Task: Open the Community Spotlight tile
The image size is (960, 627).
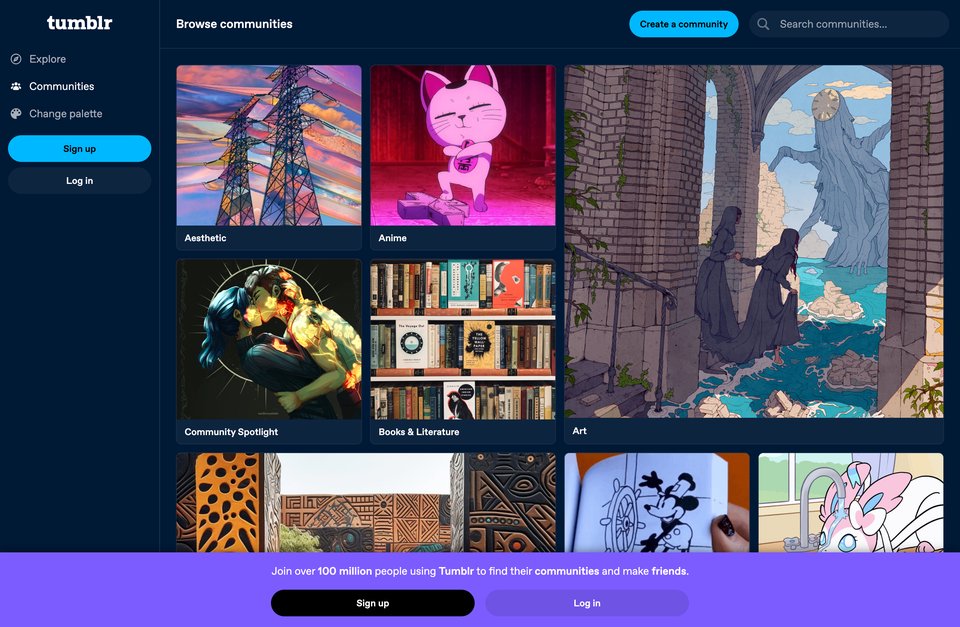Action: [x=269, y=351]
